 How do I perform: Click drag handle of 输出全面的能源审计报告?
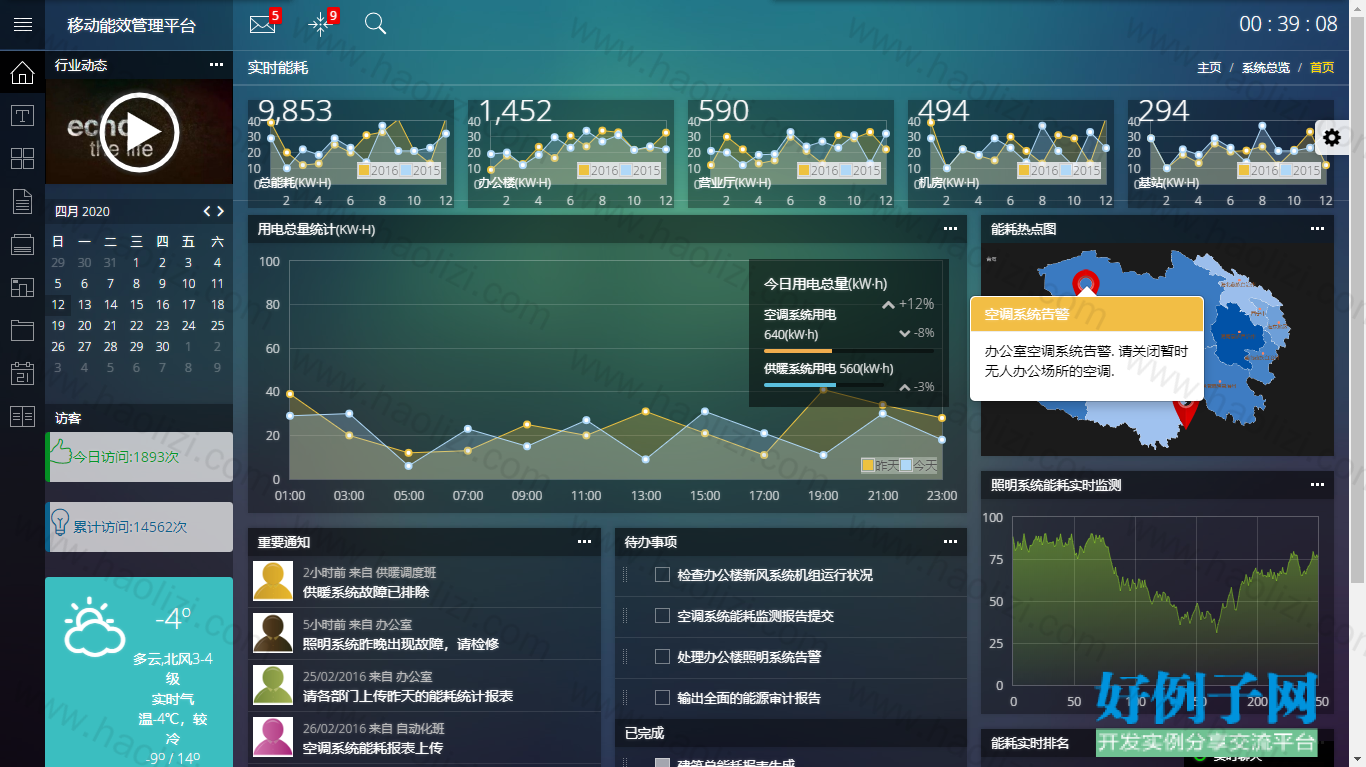[x=627, y=698]
